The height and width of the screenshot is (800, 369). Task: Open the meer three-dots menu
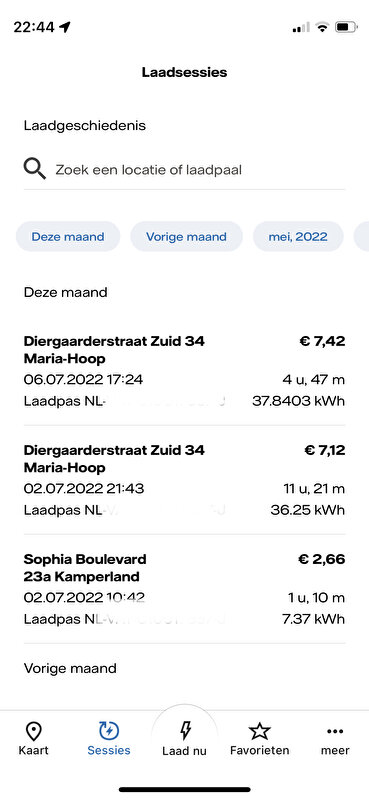335,732
